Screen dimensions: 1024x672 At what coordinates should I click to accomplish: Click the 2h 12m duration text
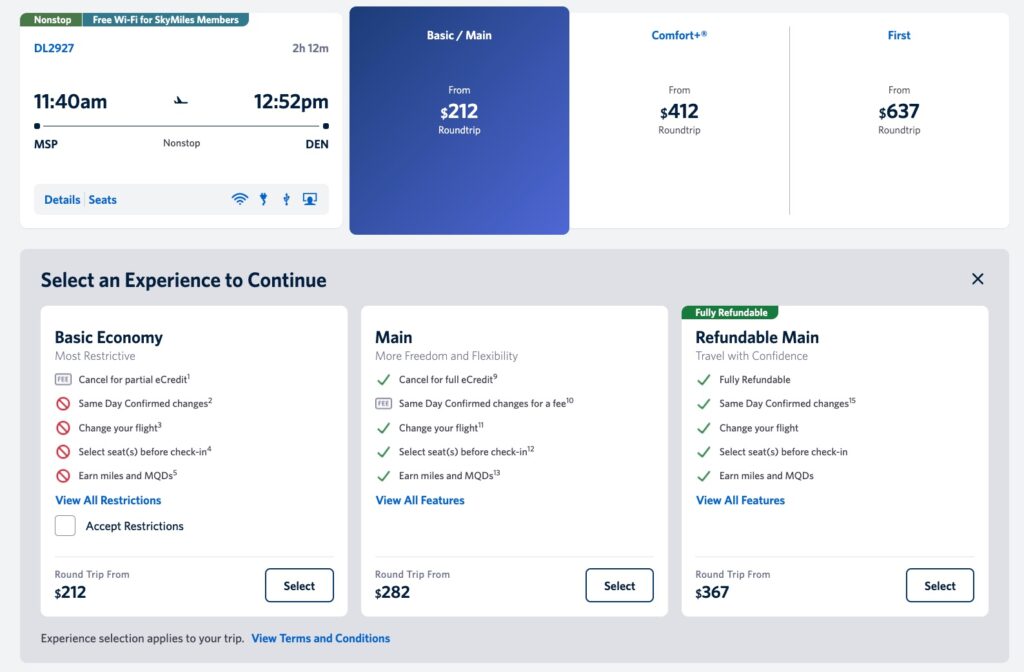tap(310, 48)
